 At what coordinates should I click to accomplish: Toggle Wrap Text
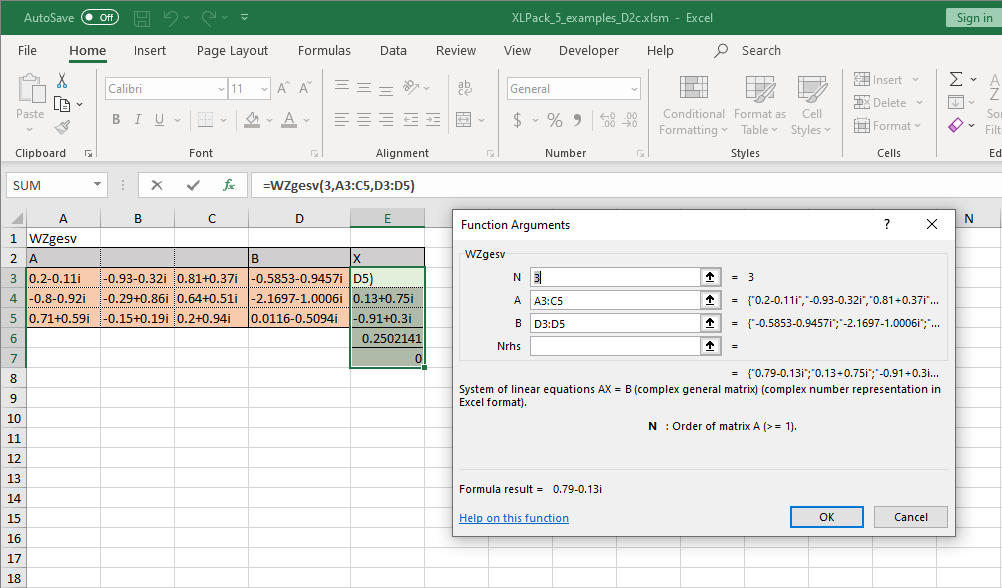click(465, 87)
